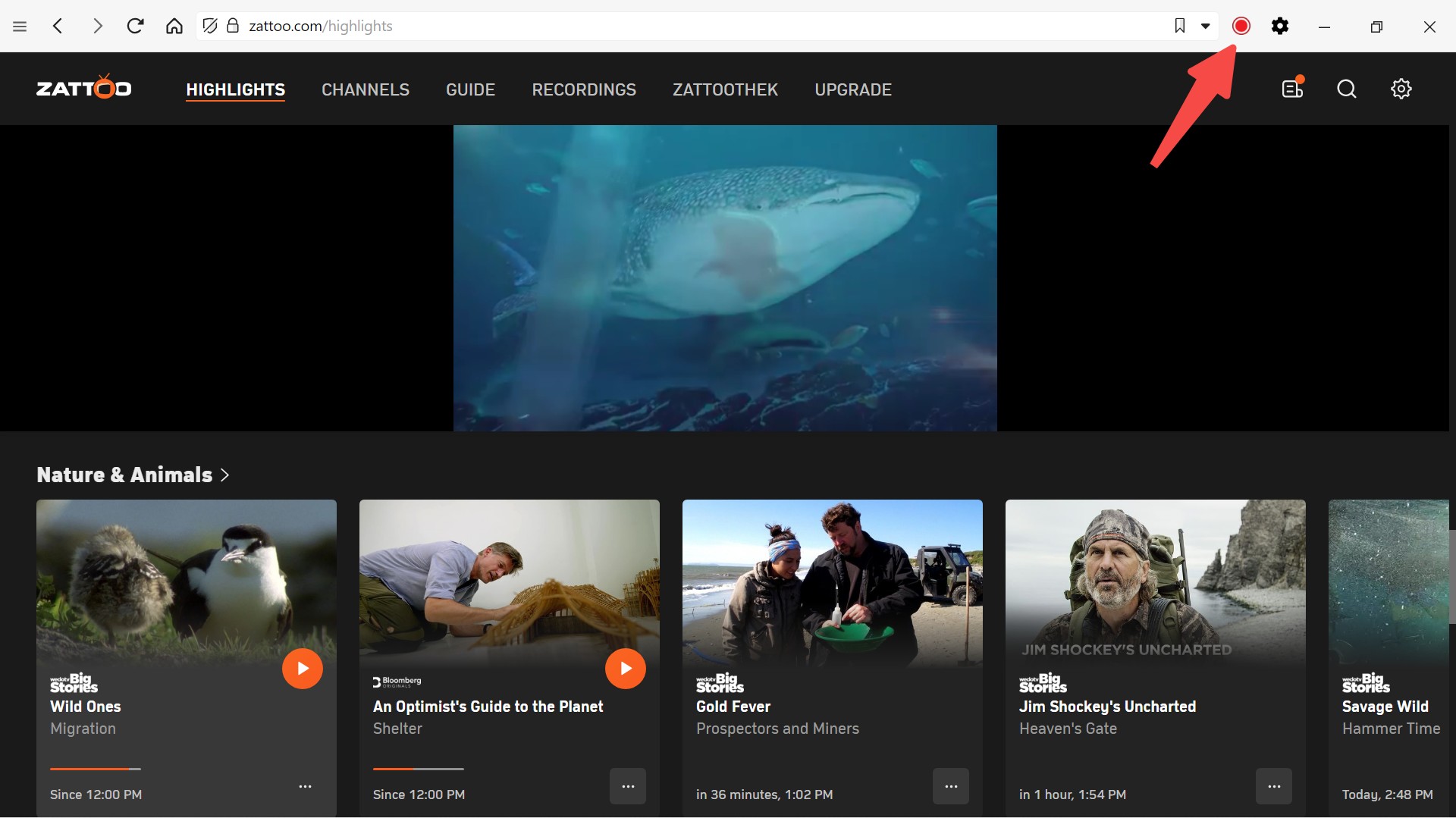Viewport: 1456px width, 818px height.
Task: Open the CHANNELS tab
Action: [366, 89]
